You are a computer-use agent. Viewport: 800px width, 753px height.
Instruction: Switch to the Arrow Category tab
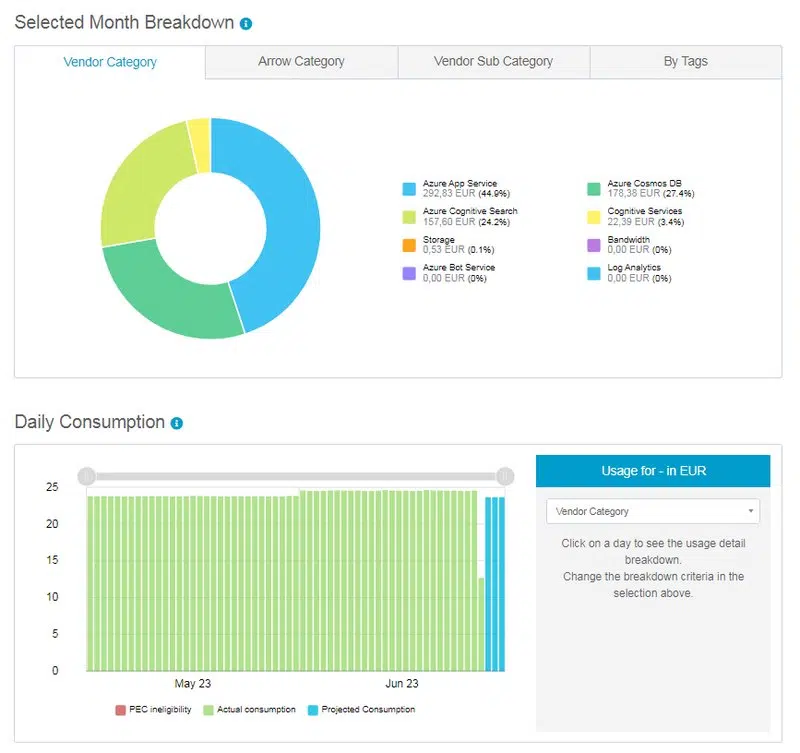click(300, 62)
